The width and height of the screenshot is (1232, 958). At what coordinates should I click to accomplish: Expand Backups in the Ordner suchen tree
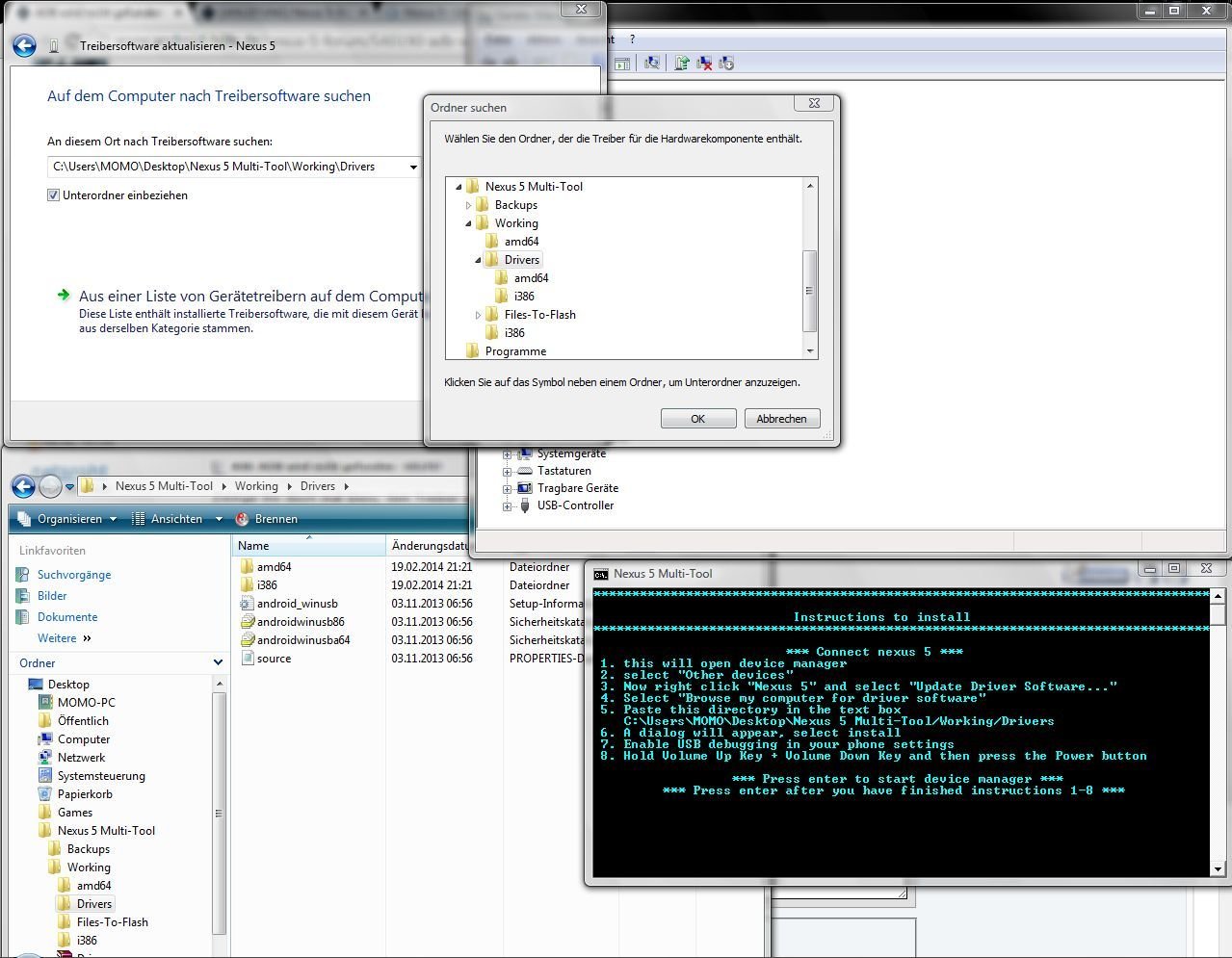pos(468,205)
